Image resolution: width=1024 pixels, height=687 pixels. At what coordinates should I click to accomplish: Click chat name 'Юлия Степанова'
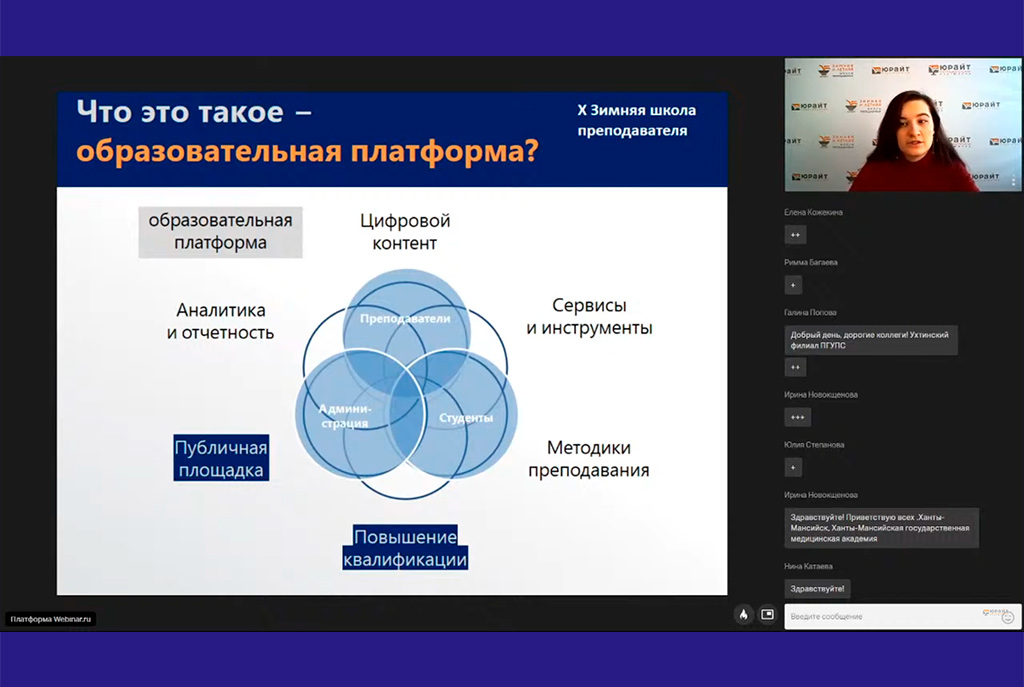click(814, 445)
